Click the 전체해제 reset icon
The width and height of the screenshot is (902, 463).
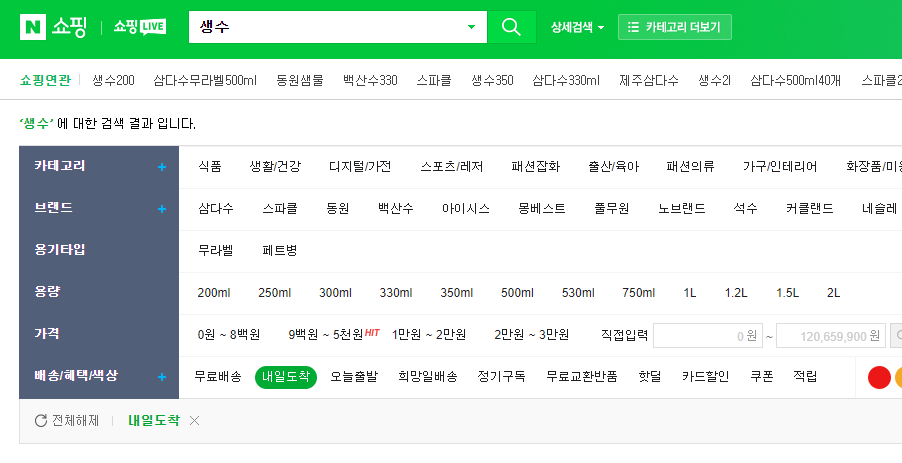click(41, 420)
